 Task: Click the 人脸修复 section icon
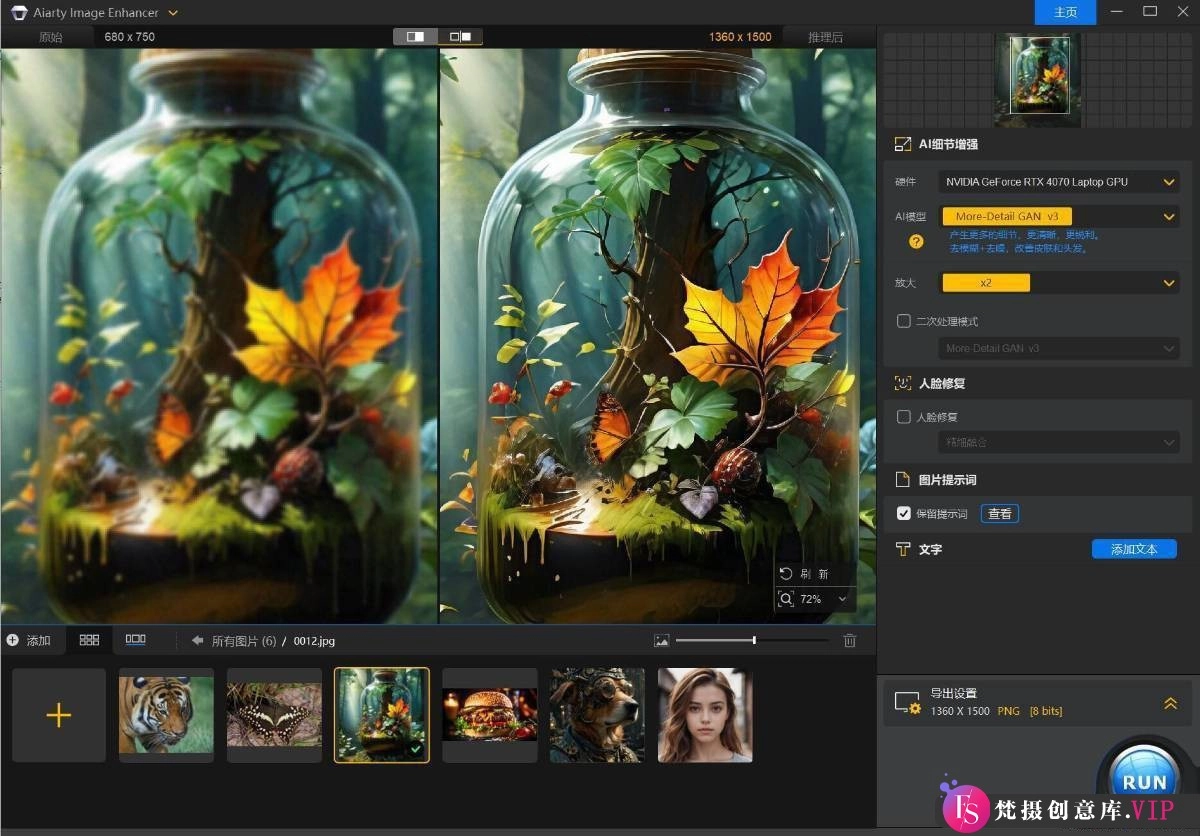coord(903,383)
